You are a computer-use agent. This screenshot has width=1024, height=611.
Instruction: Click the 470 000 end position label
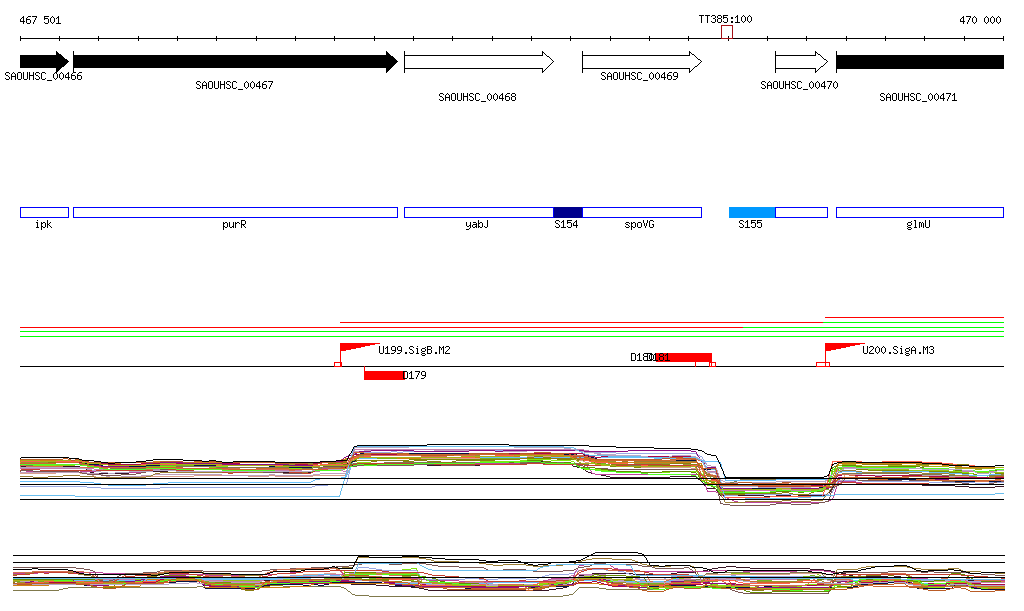980,20
